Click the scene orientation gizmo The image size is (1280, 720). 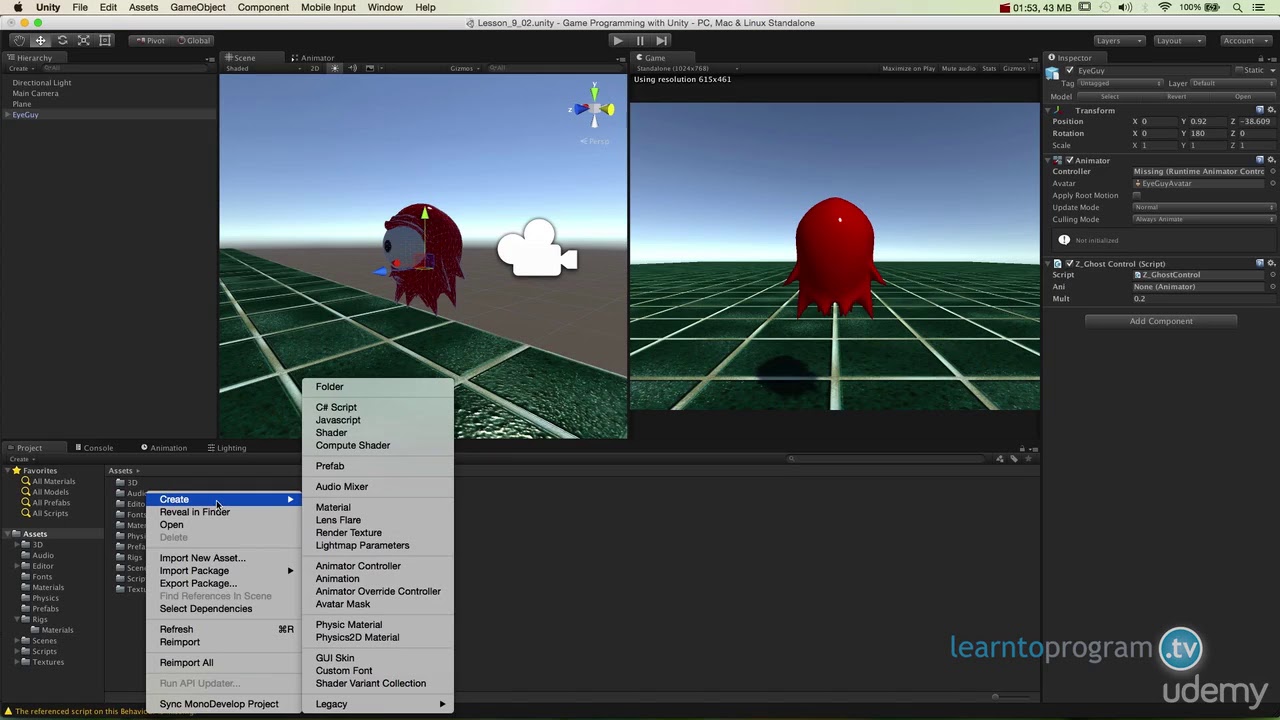point(594,107)
